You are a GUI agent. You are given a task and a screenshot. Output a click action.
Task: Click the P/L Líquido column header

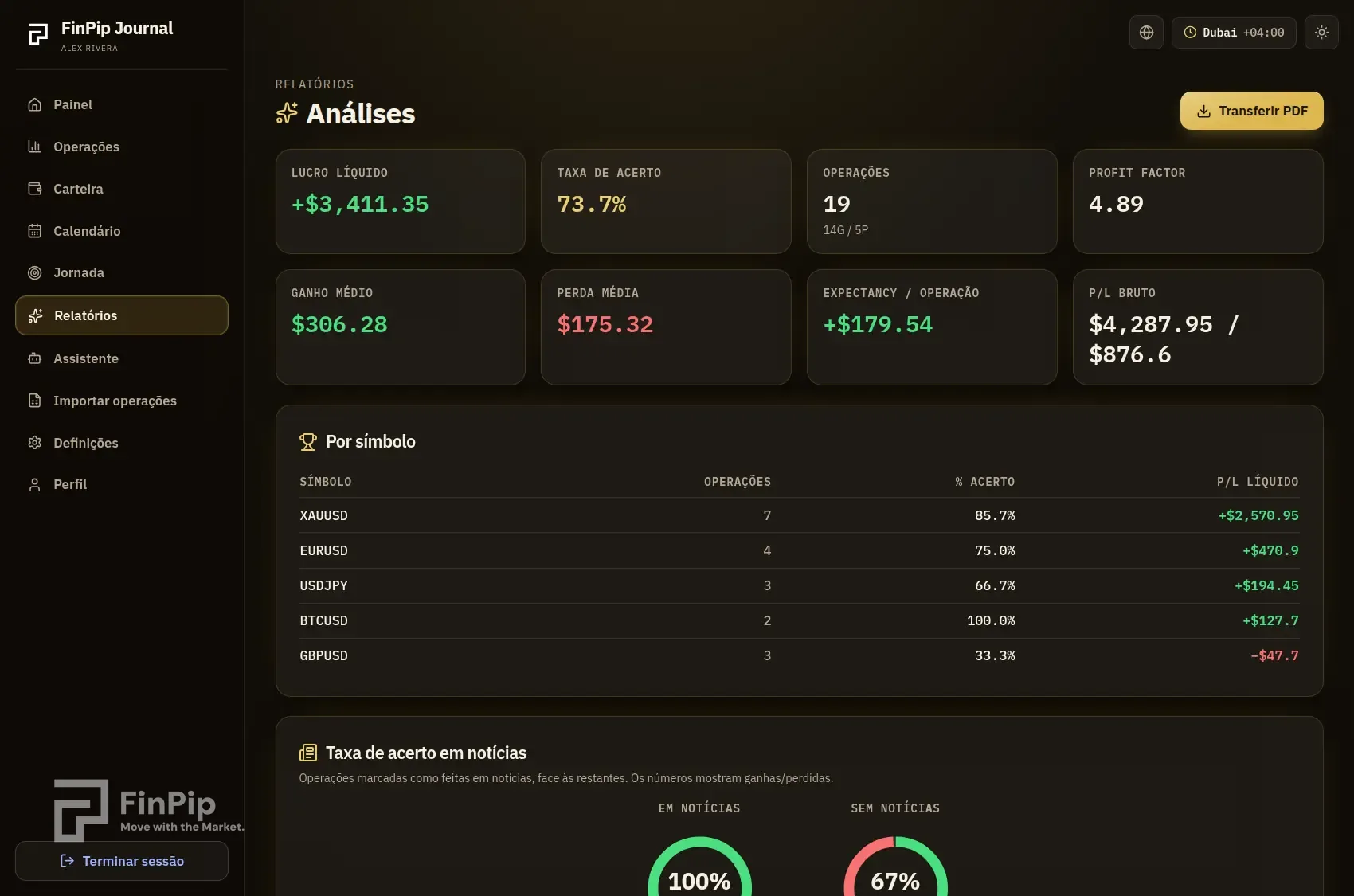click(x=1258, y=482)
